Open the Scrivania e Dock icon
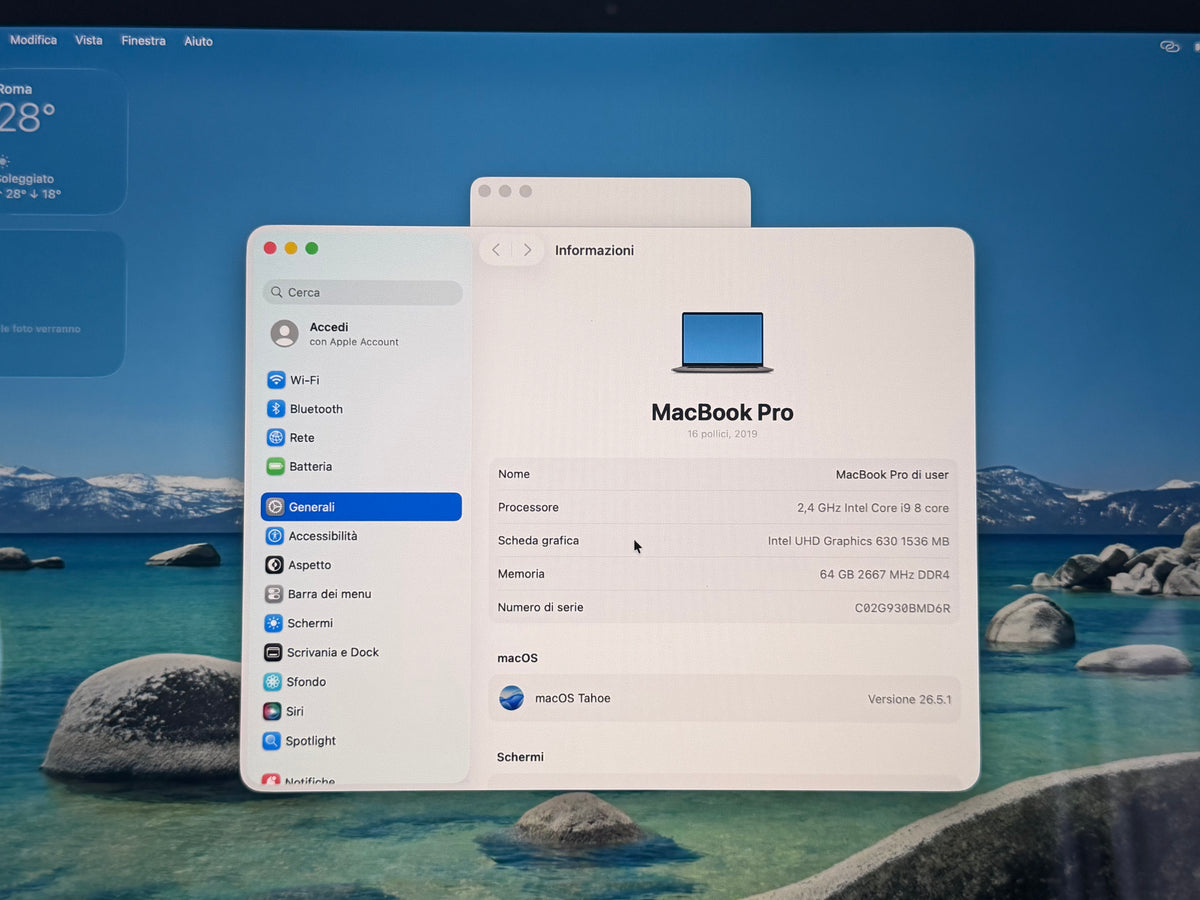Image resolution: width=1200 pixels, height=900 pixels. (273, 652)
